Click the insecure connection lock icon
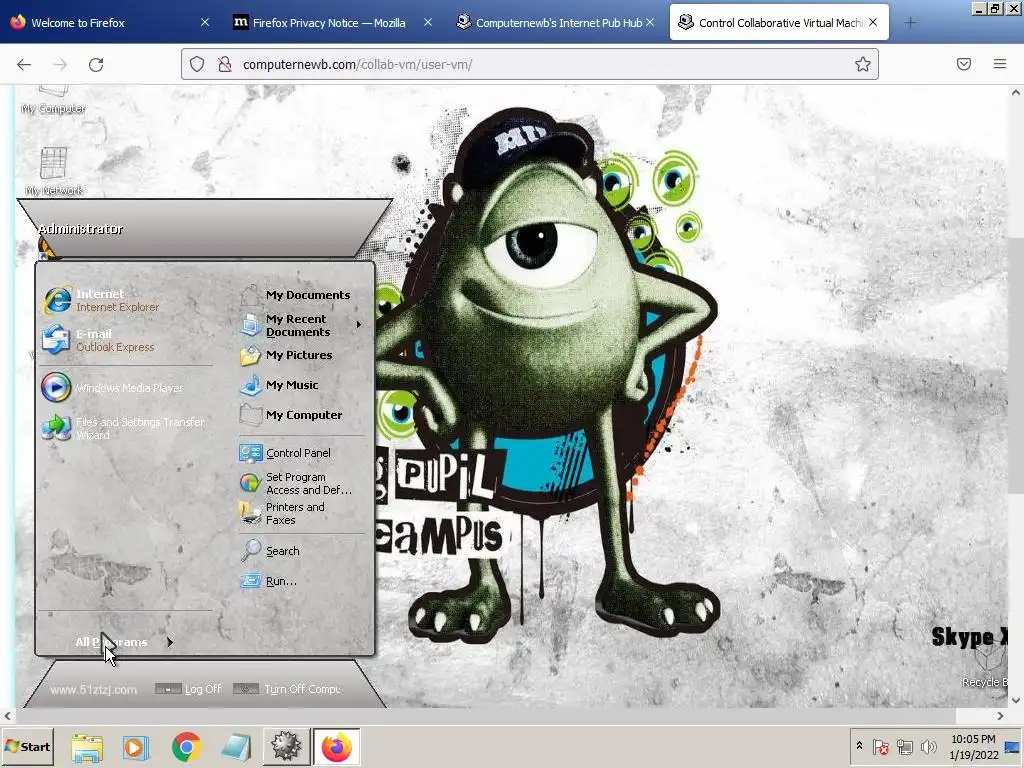 click(225, 64)
